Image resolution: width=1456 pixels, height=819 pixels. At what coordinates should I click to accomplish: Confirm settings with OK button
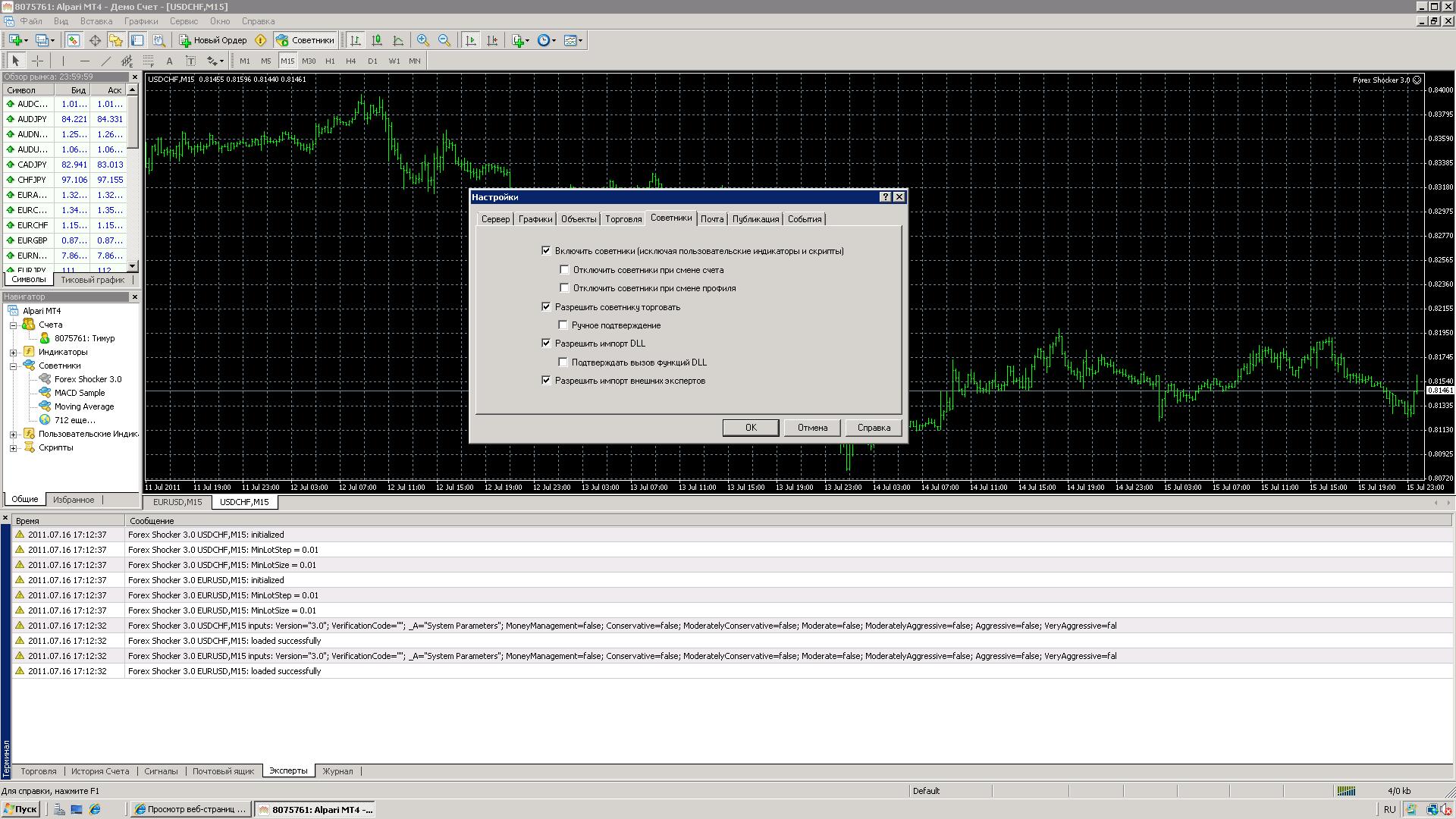coord(751,428)
